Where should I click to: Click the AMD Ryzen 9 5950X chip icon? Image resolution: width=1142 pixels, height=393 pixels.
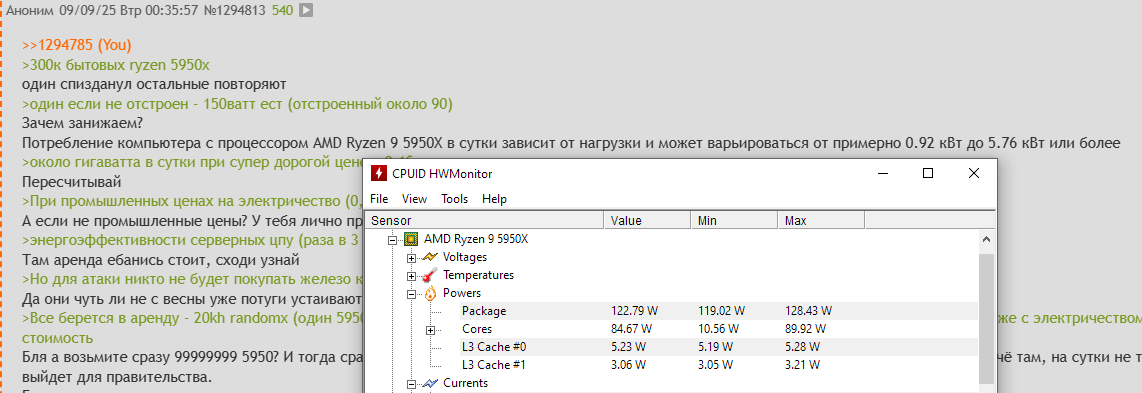[x=411, y=239]
